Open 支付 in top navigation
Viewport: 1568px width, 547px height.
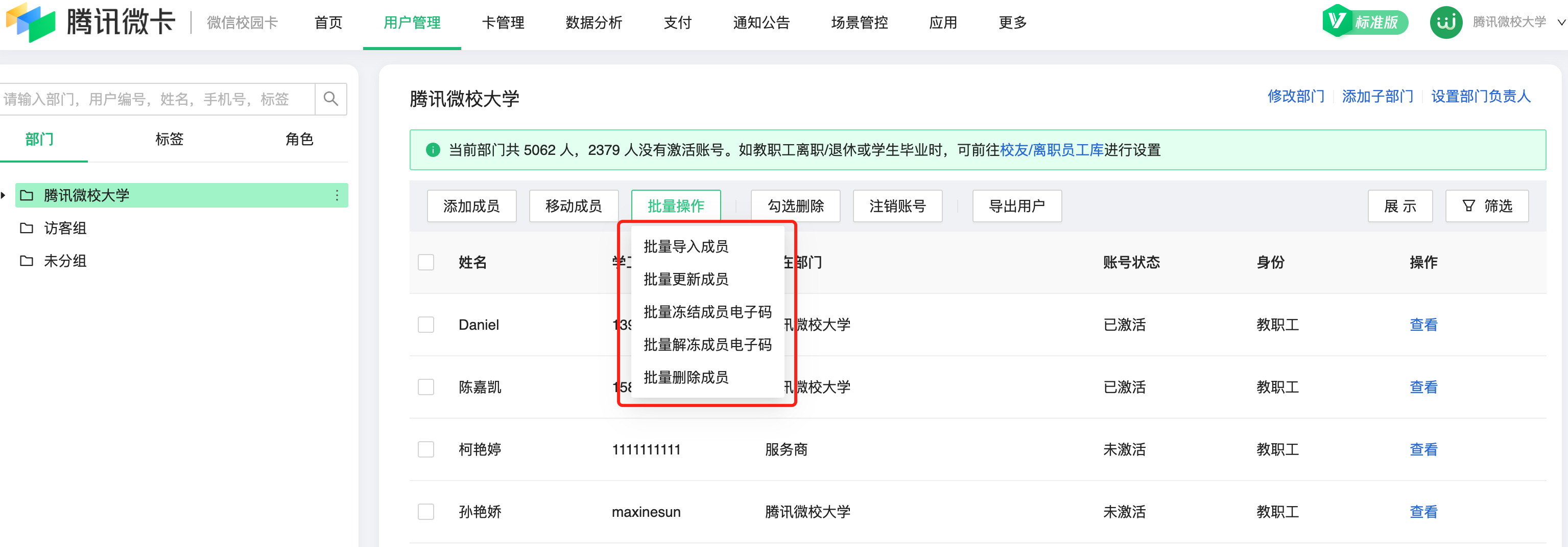pos(677,22)
